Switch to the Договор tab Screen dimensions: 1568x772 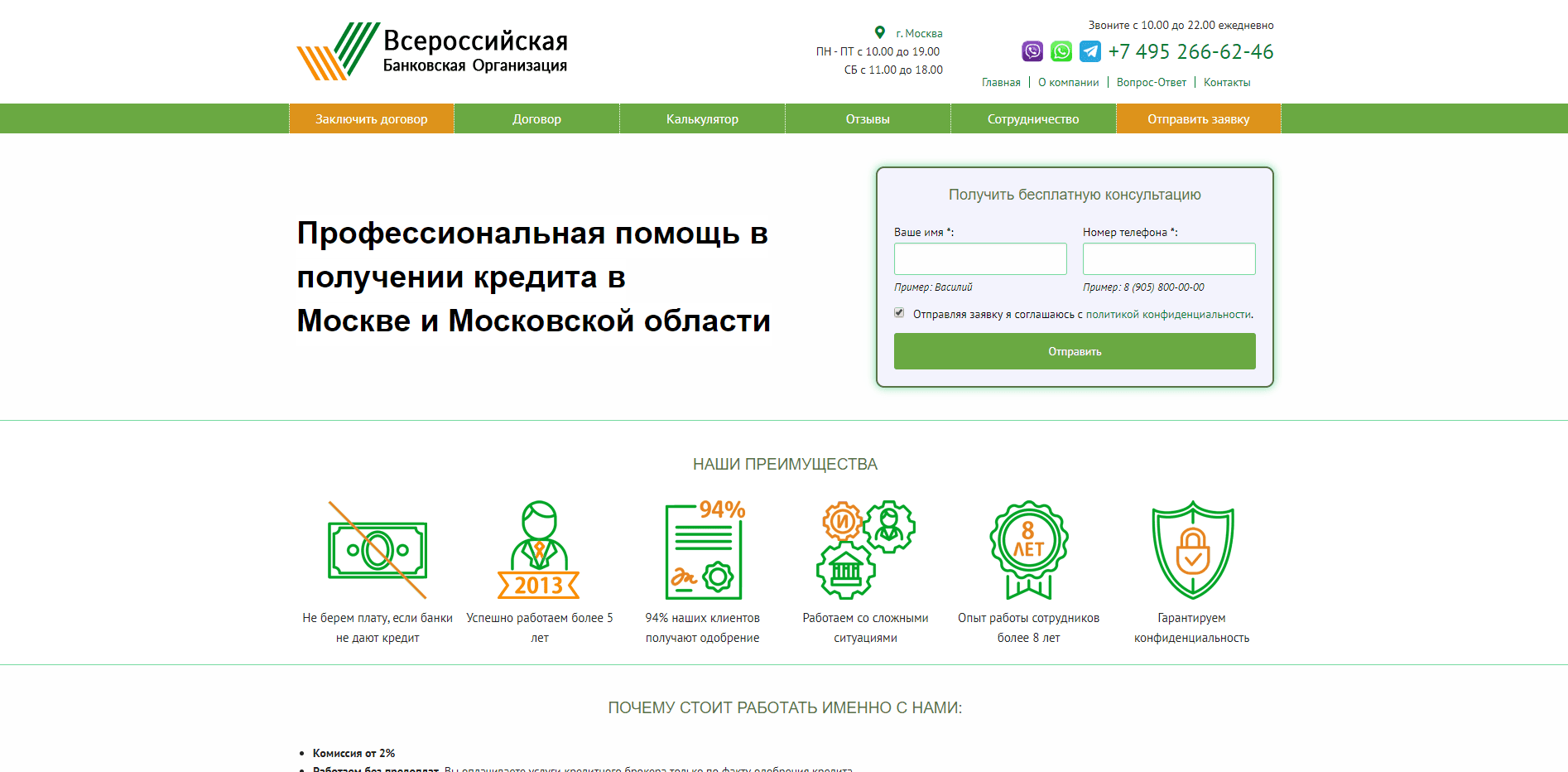point(536,118)
